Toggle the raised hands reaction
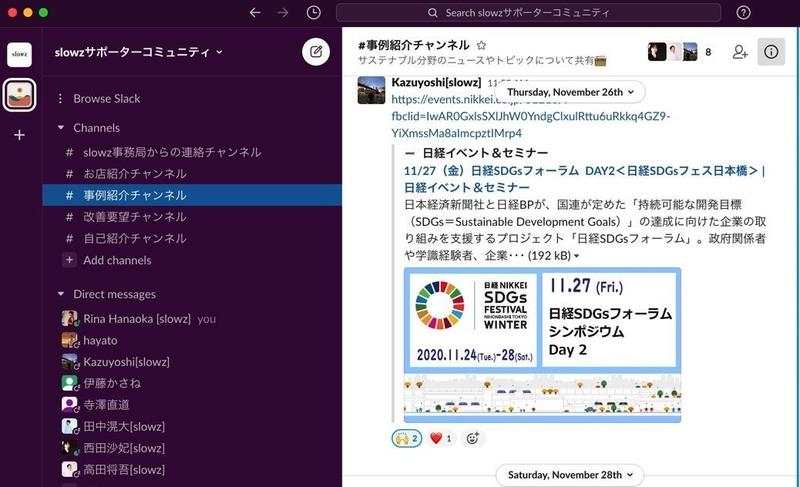The image size is (800, 487). click(x=407, y=438)
